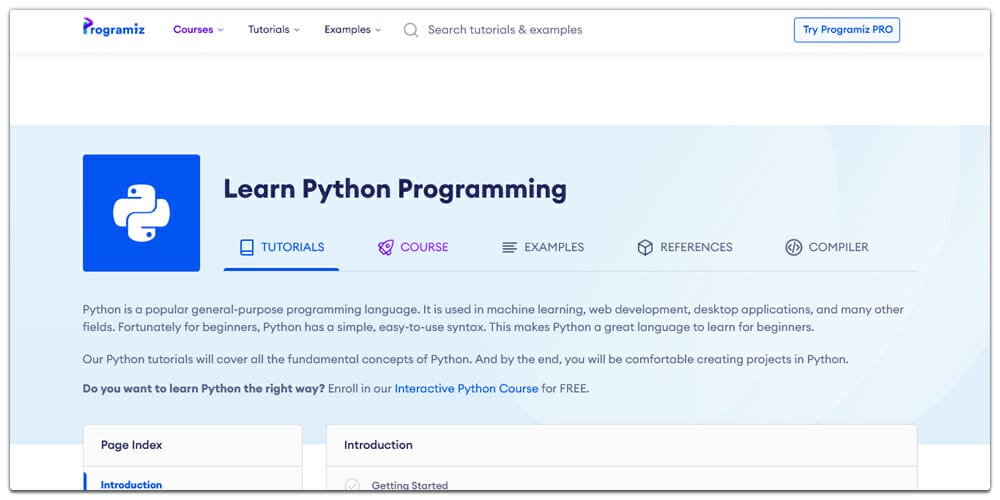
Task: Click the Examples lines icon
Action: 509,247
